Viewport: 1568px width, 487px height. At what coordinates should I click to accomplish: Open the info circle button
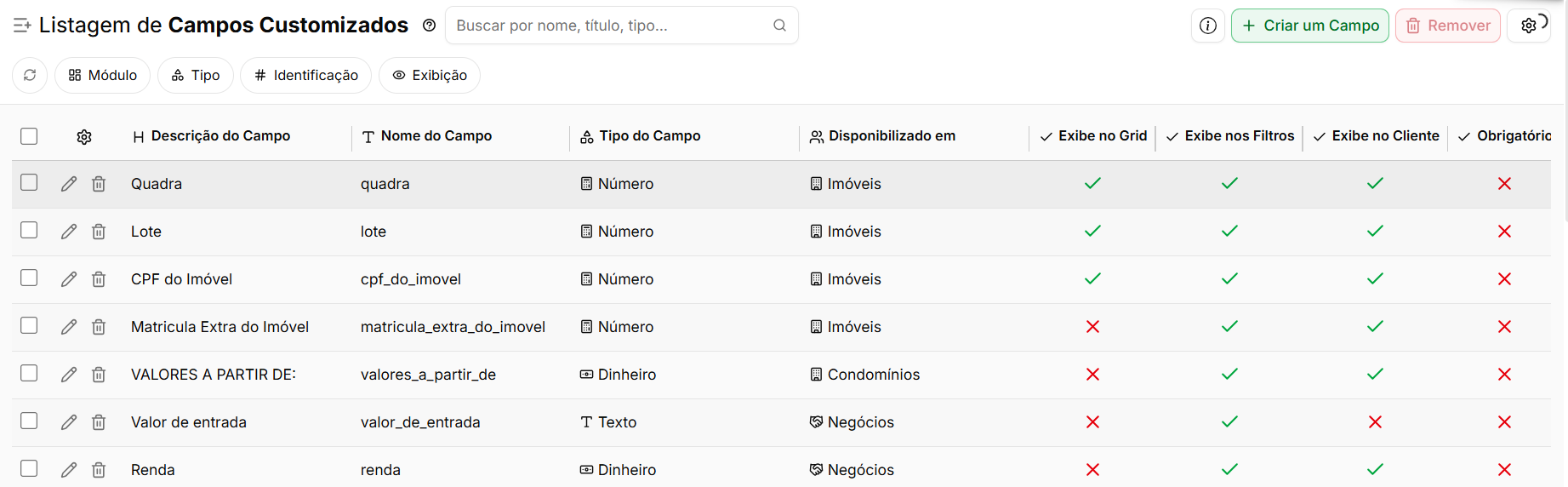point(1208,26)
